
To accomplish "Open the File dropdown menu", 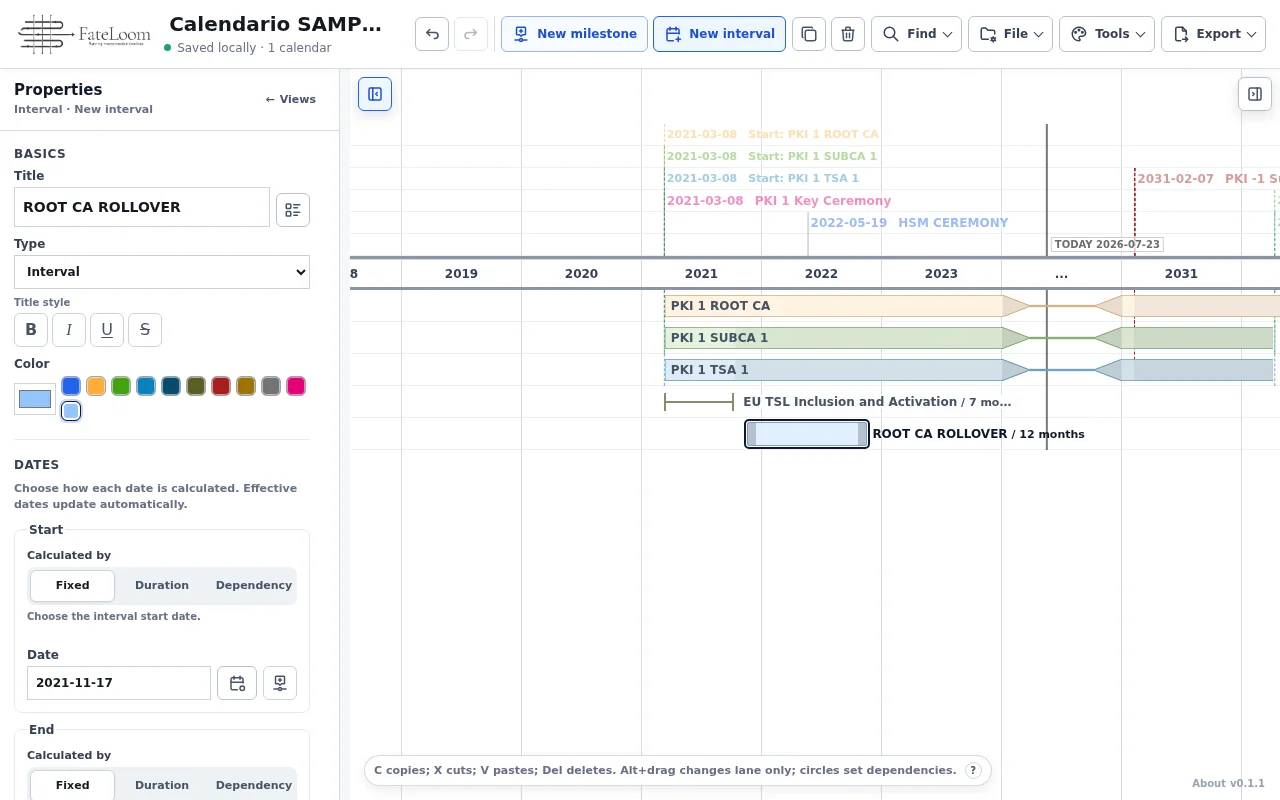I will click(1010, 34).
